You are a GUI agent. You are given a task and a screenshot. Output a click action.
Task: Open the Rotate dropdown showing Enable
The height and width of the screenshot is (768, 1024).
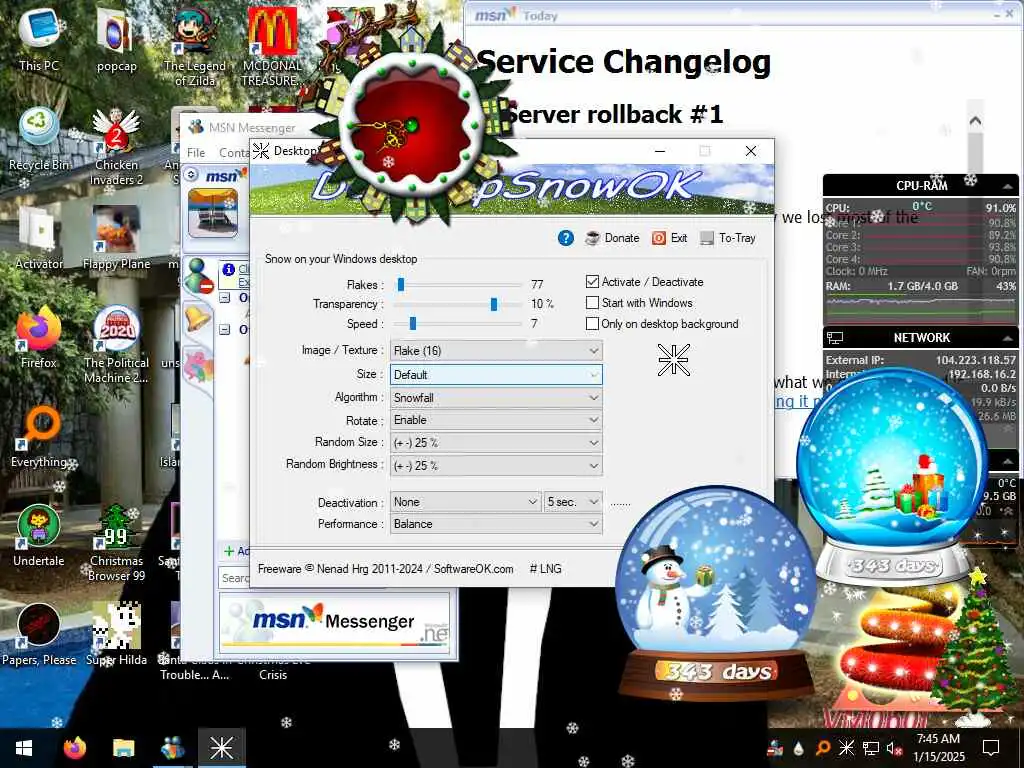[x=496, y=420]
